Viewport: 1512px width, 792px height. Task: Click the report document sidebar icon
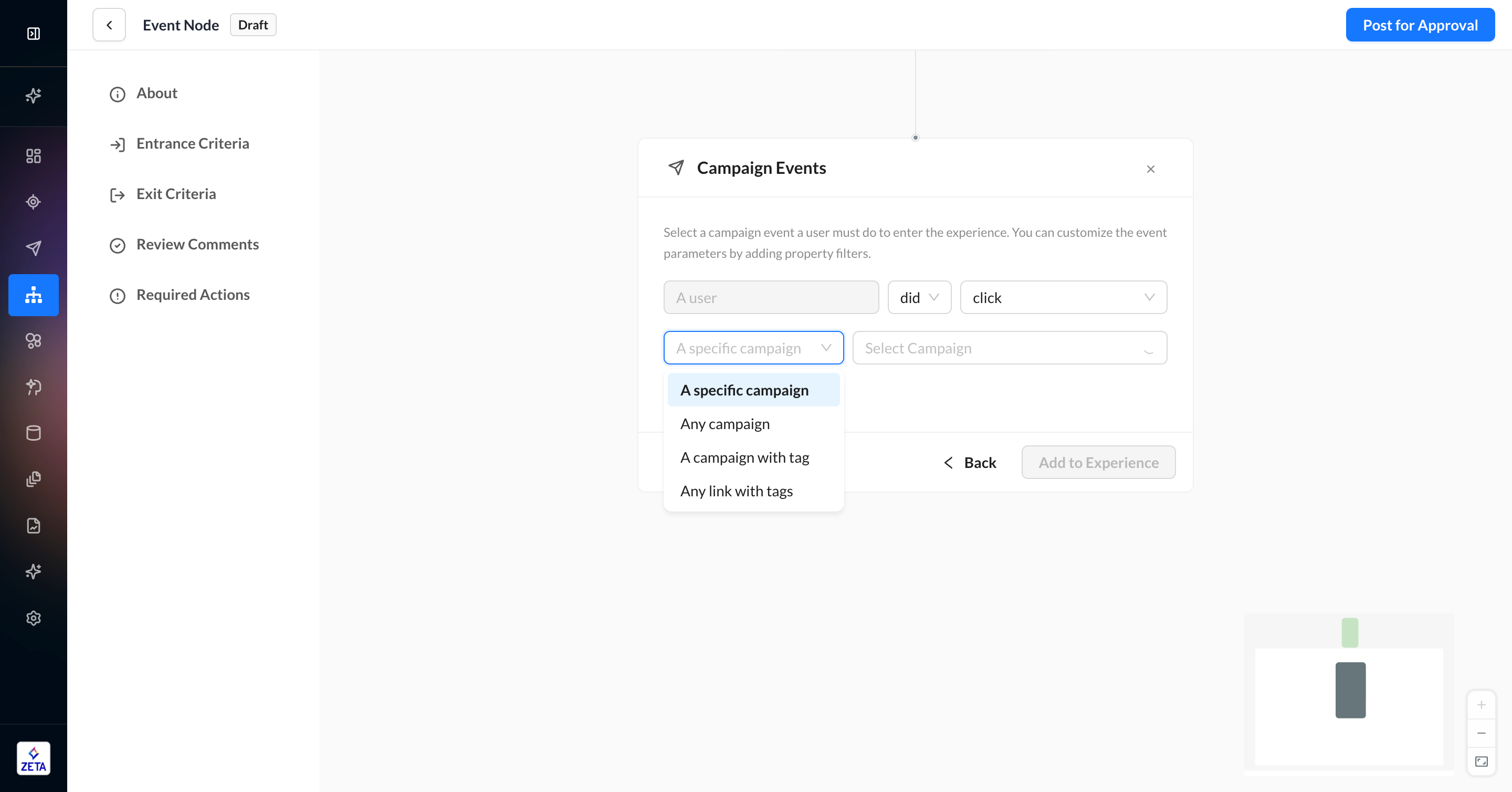click(34, 525)
